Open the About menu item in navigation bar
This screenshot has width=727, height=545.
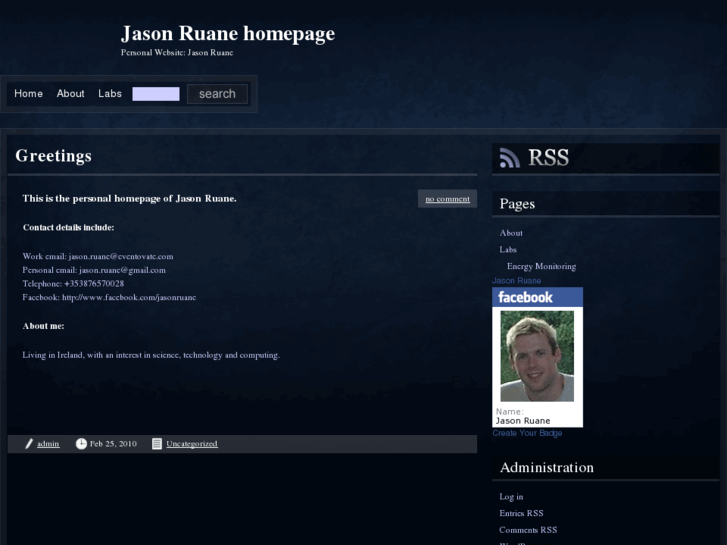click(70, 94)
